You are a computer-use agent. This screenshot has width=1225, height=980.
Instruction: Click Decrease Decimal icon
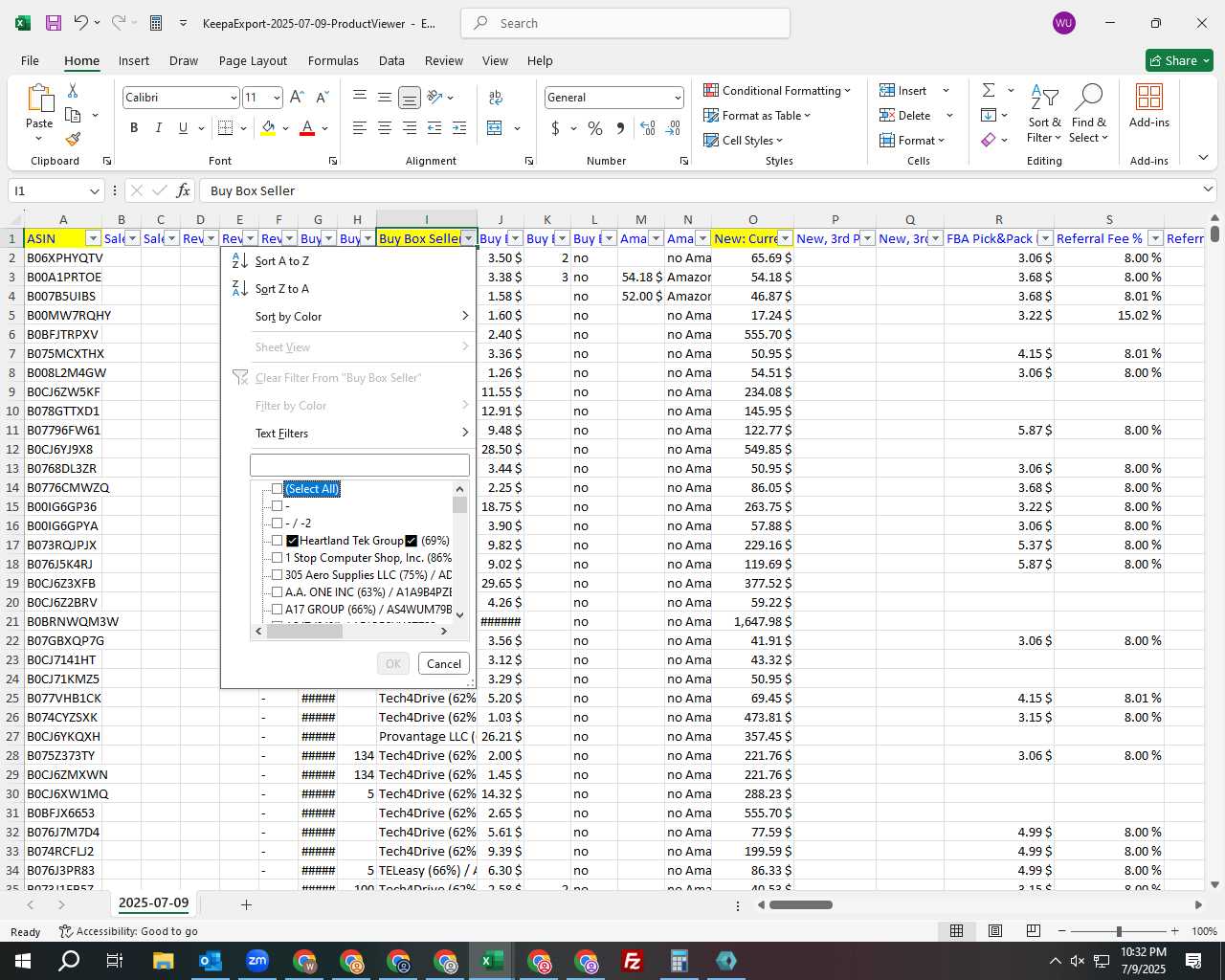(x=673, y=128)
